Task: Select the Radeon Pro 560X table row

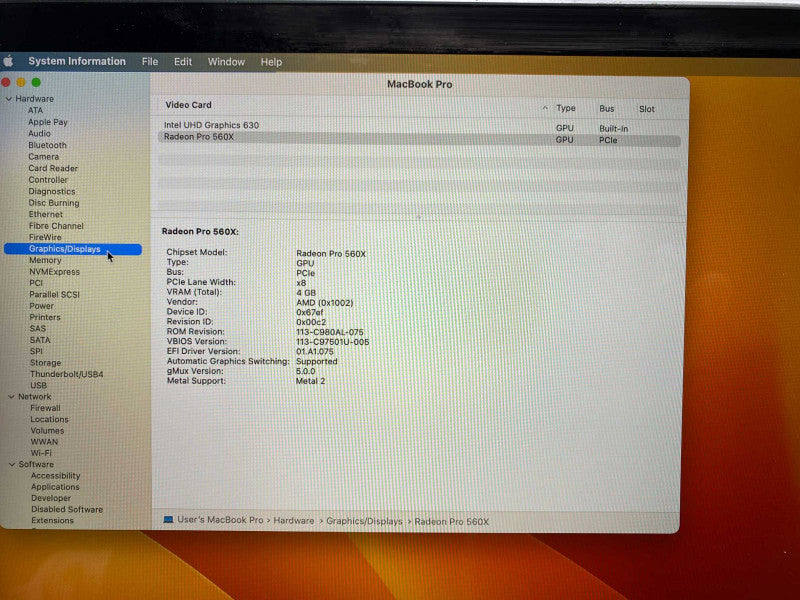Action: pyautogui.click(x=419, y=138)
